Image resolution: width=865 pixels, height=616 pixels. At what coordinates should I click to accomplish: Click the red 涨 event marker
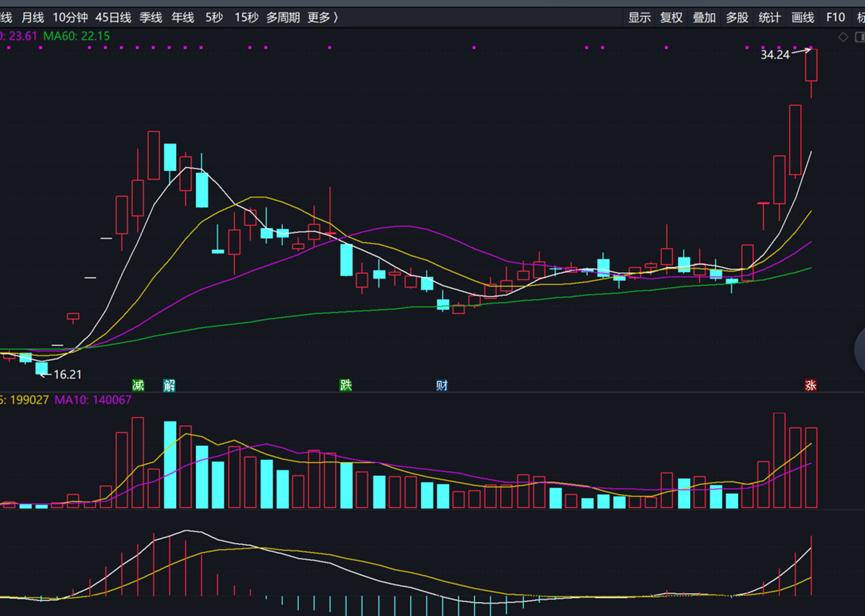coord(810,385)
